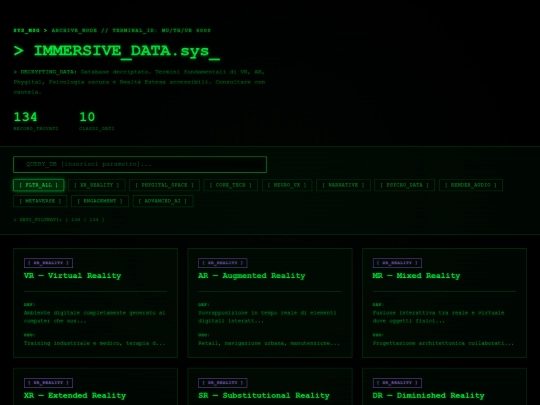Screen dimensions: 540x405
Task: Filter by PSYCHO_DATA category
Action: [404, 185]
